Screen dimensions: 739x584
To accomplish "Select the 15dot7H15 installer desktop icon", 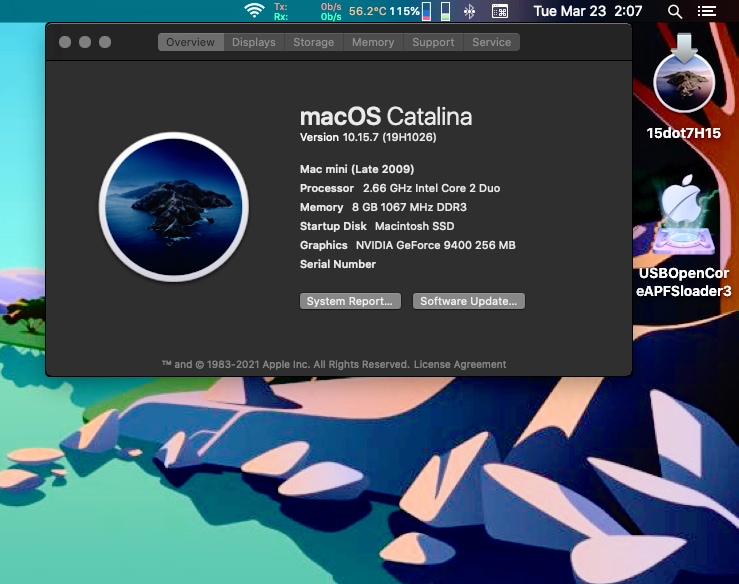I will coord(684,87).
